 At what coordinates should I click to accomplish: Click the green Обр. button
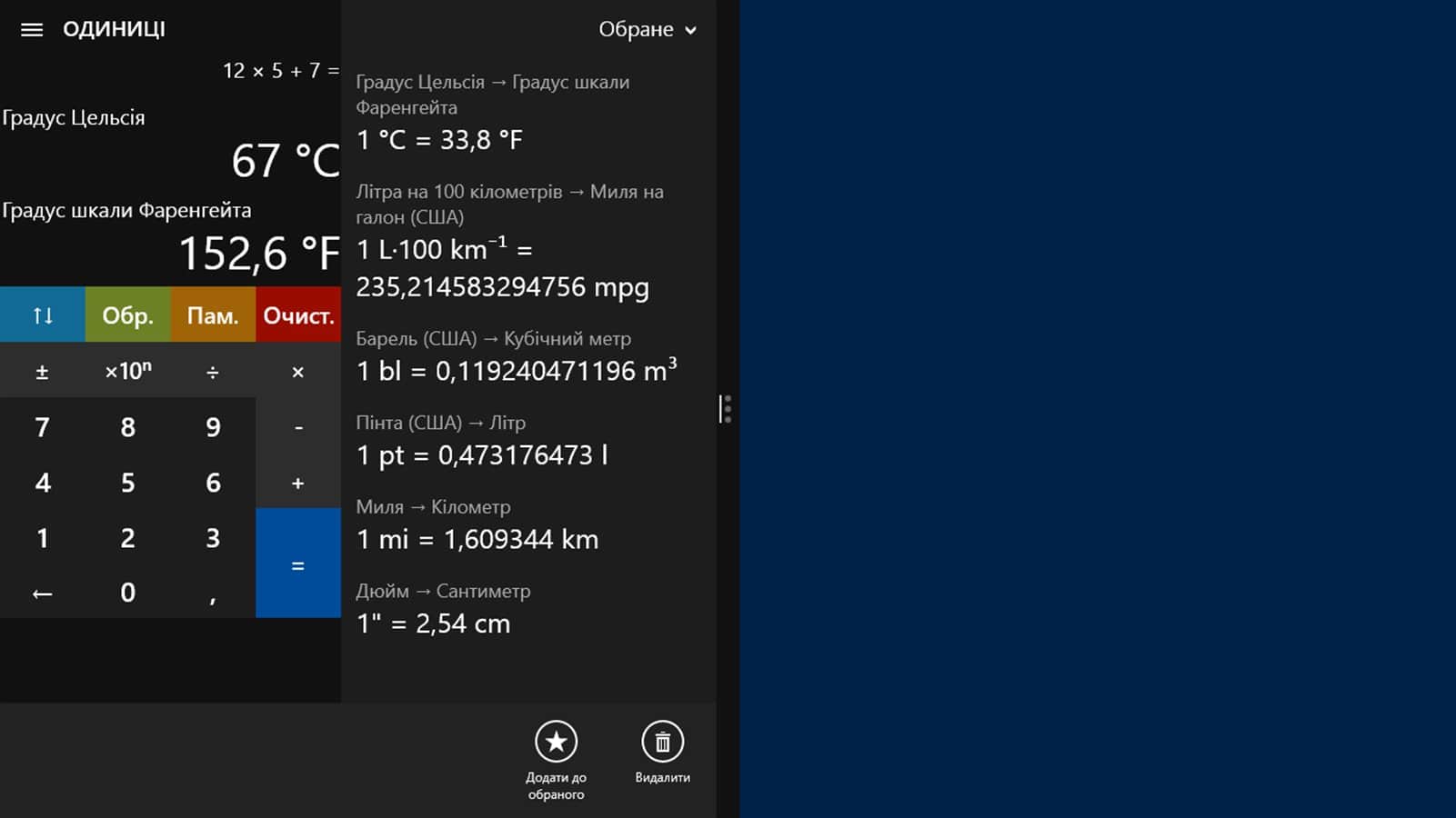(x=127, y=315)
